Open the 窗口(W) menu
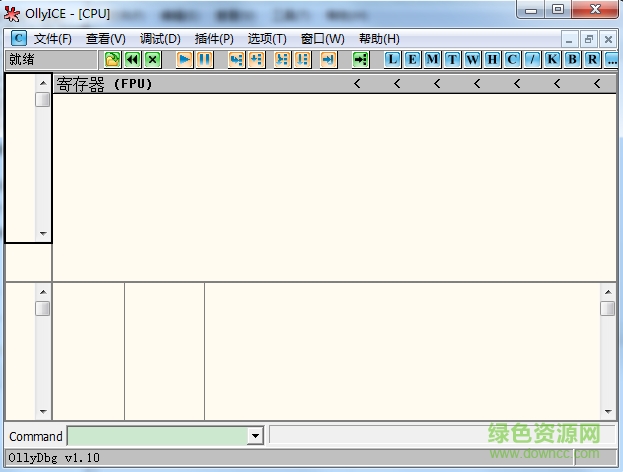Image resolution: width=623 pixels, height=472 pixels. (x=323, y=39)
